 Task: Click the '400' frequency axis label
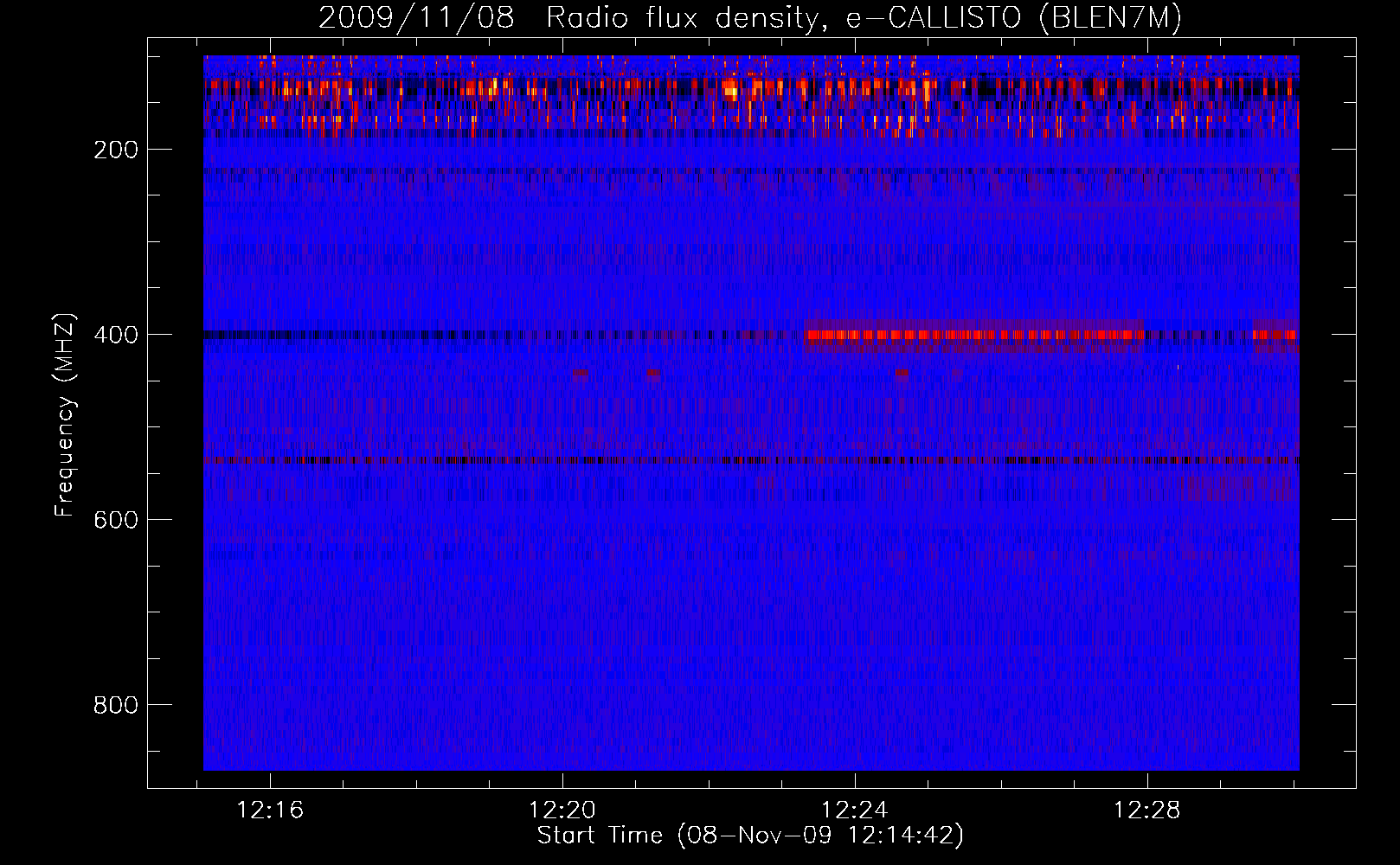(116, 335)
